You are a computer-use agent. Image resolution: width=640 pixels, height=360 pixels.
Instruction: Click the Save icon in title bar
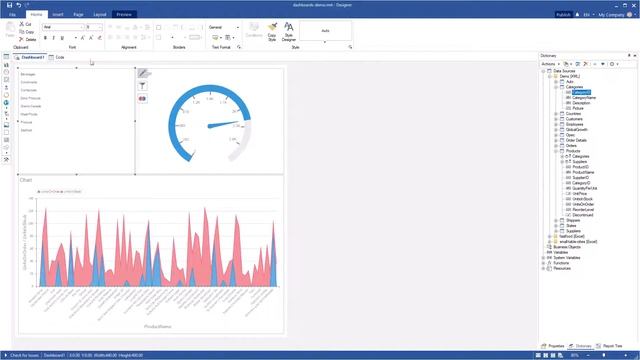tap(9, 5)
